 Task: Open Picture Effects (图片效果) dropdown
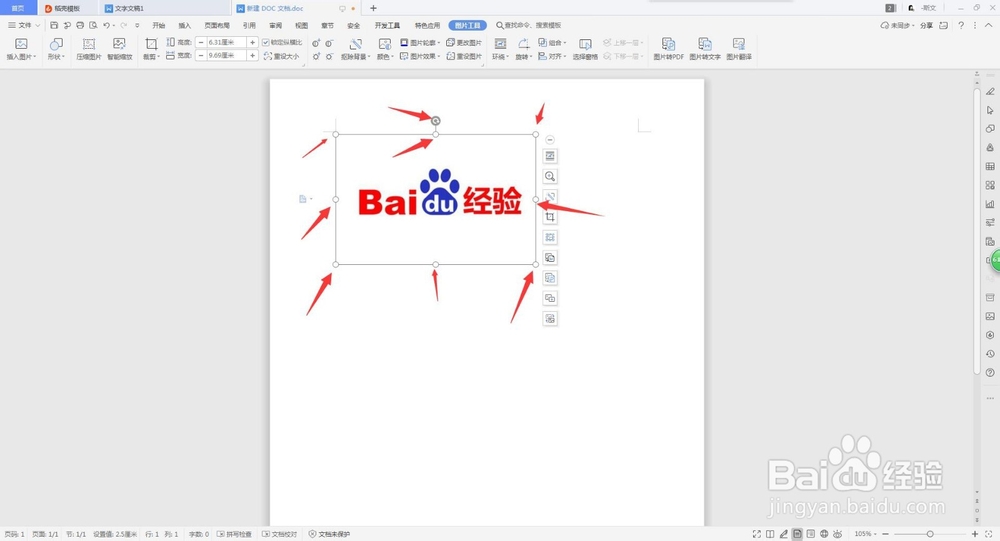(421, 56)
